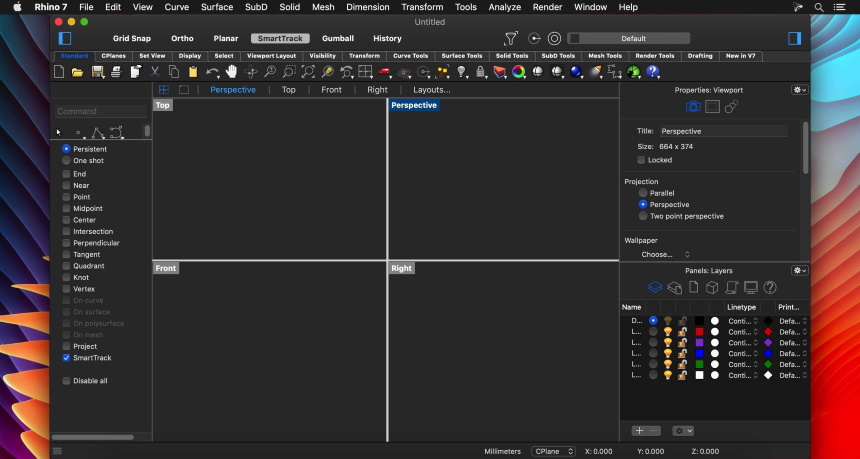Open the CPlane dropdown in status bar

pyautogui.click(x=553, y=451)
